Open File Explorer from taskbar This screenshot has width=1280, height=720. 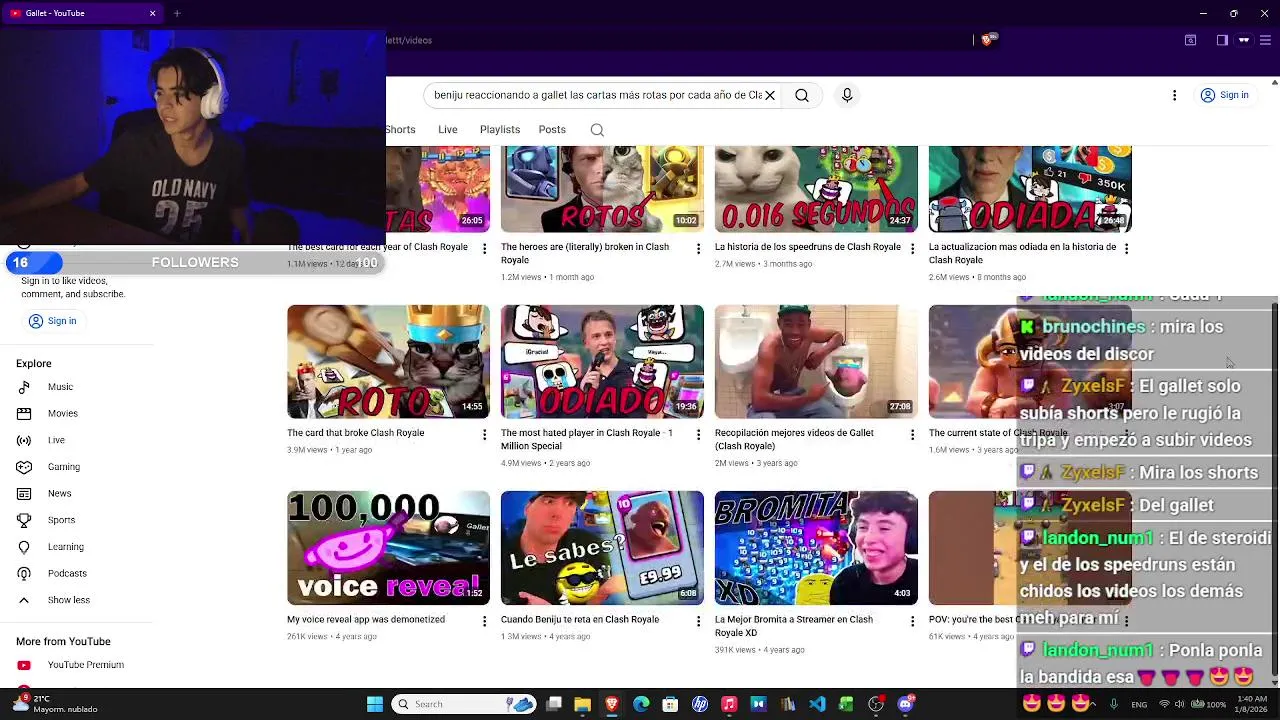click(x=582, y=704)
